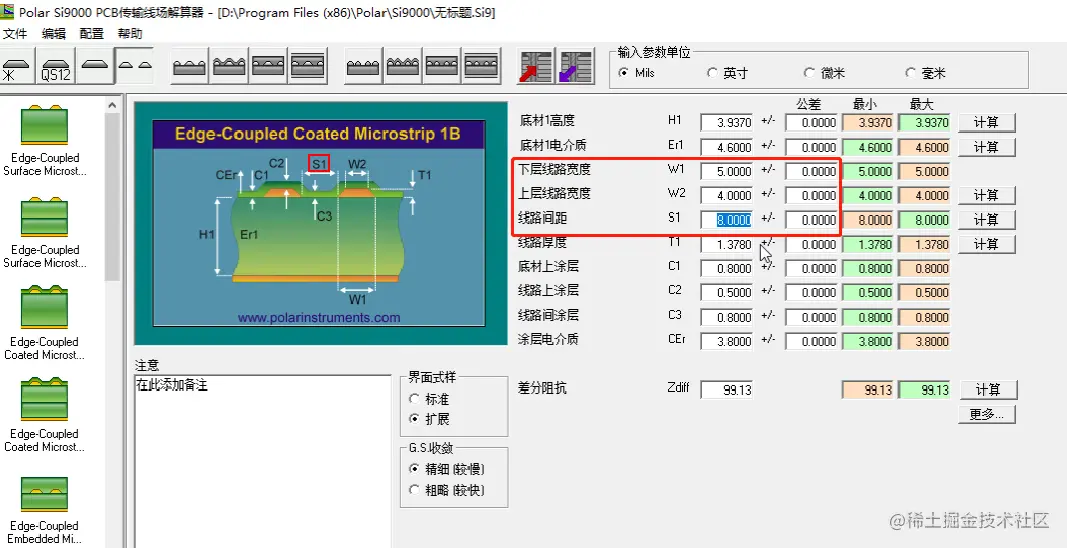Choose single-trace embedded coplanar structure icon

click(x=268, y=66)
